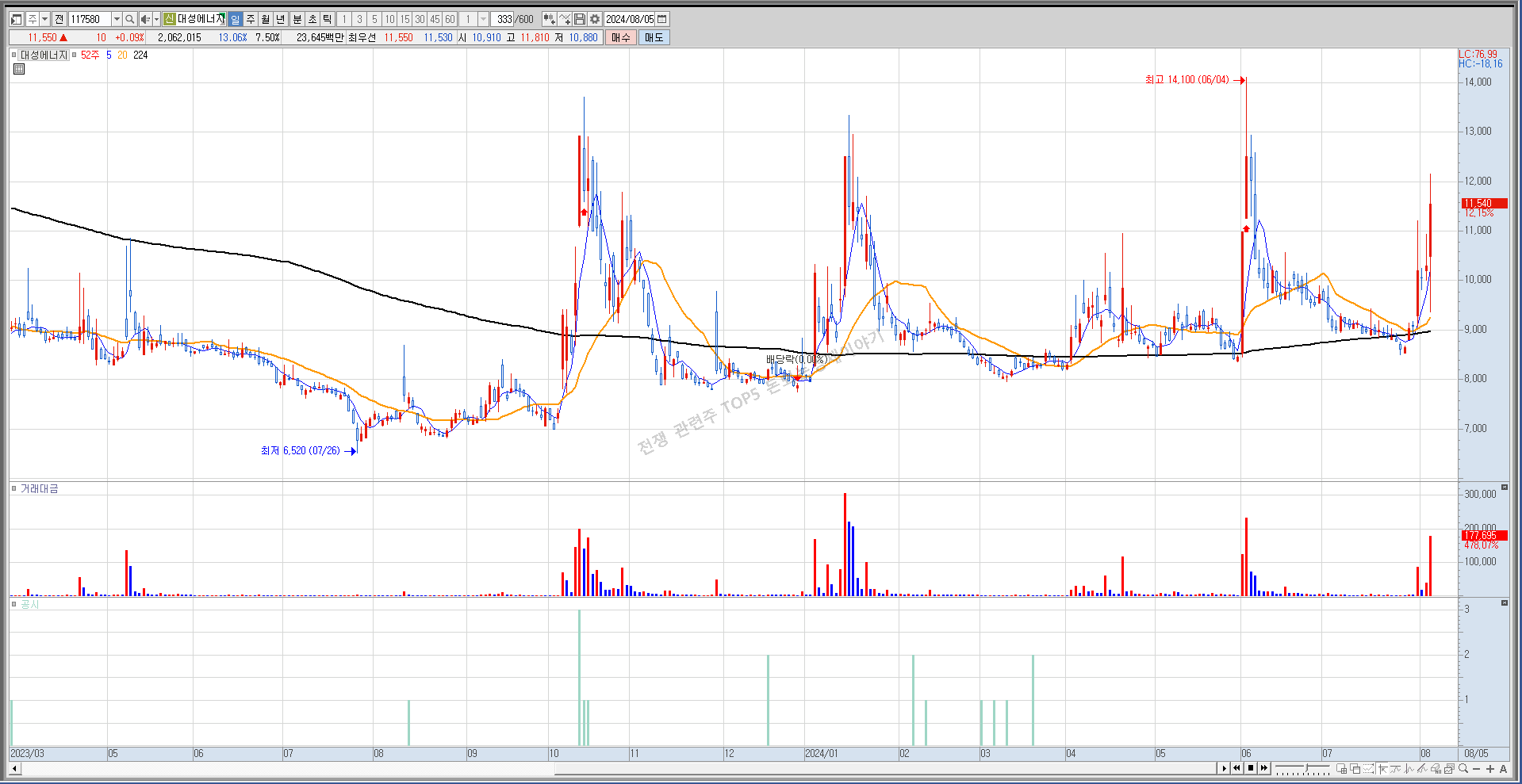Open the indicator add icon next to 600
1522x784 pixels.
[549, 19]
